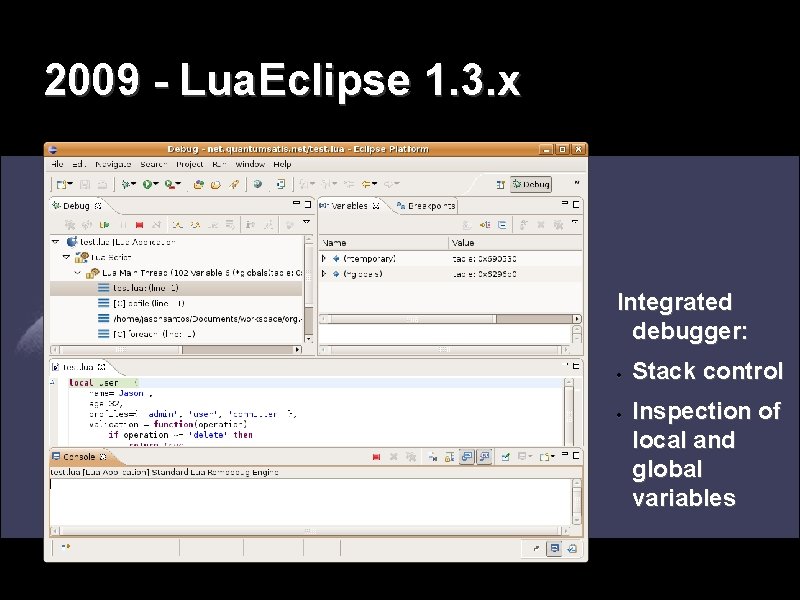Click Remove Launch X icon in Console toolbar
The width and height of the screenshot is (800, 600).
pyautogui.click(x=393, y=457)
